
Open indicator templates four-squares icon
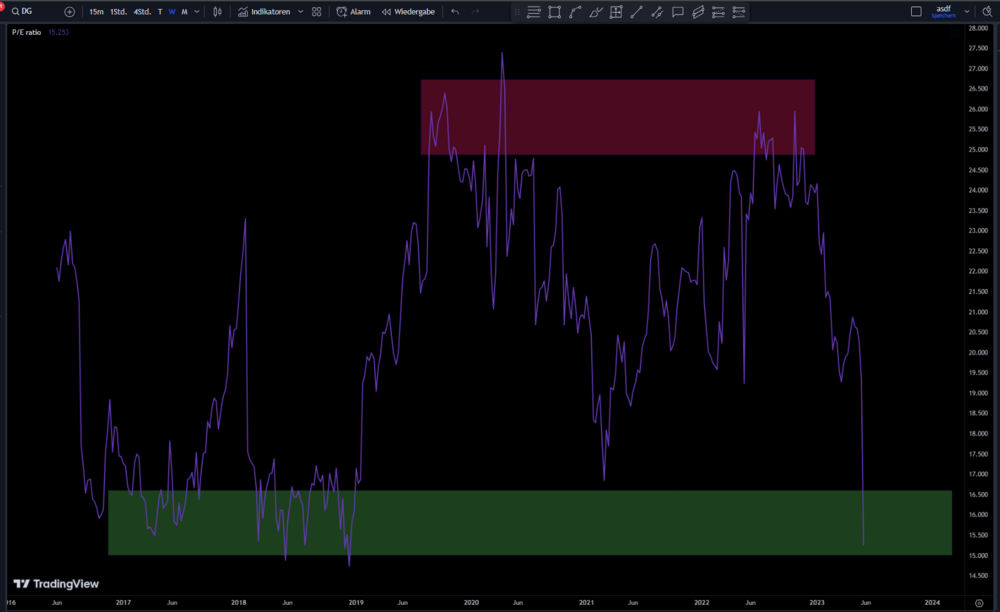[x=316, y=11]
